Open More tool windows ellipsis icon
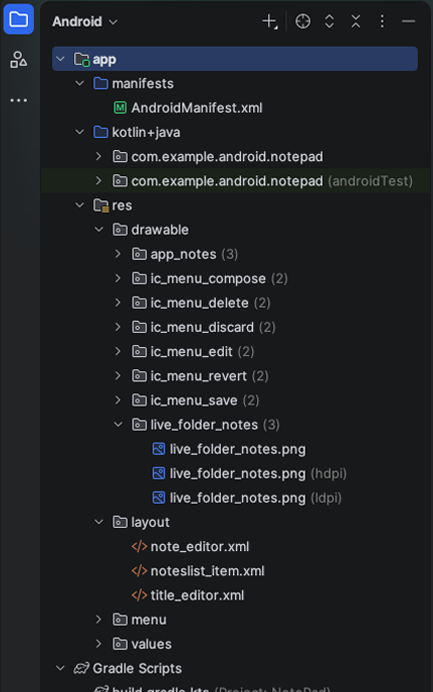Screen dimensions: 433x692 [x=19, y=100]
